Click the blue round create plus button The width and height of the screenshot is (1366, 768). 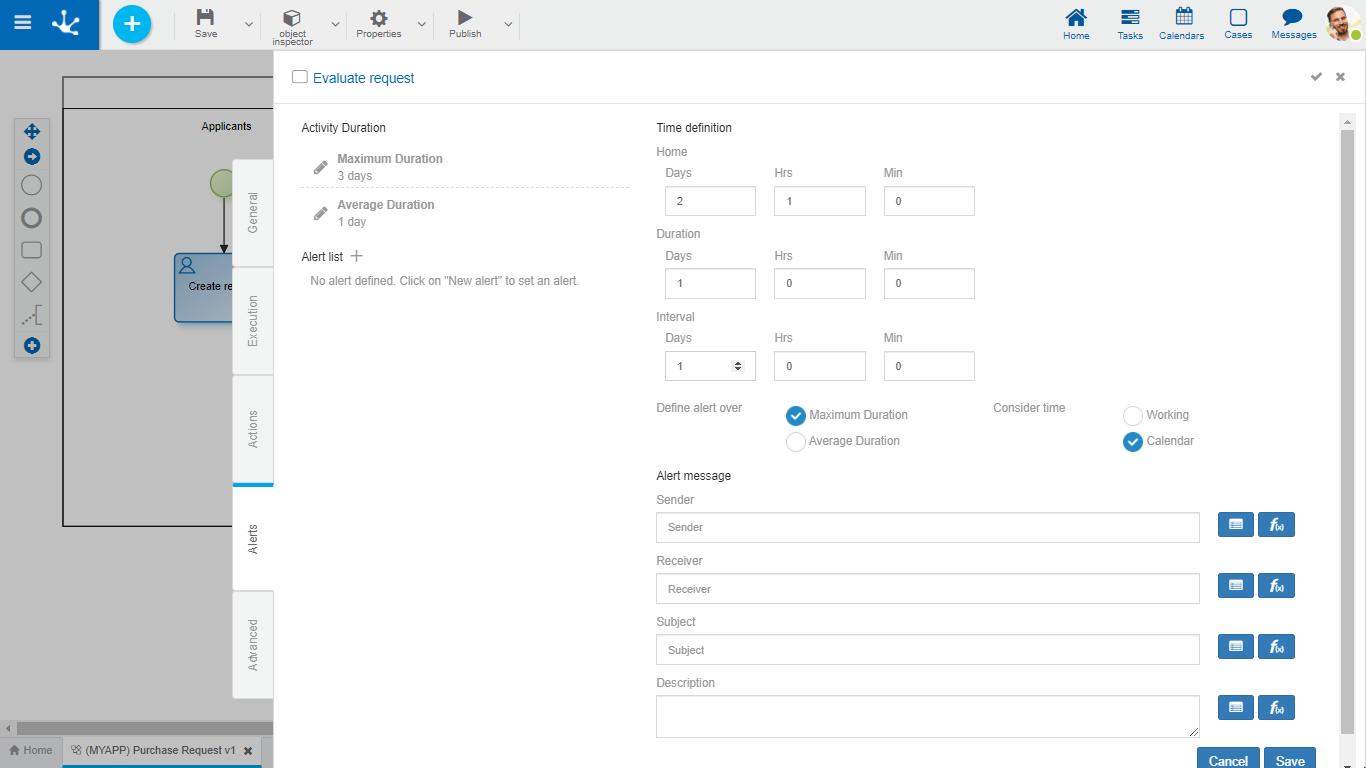pyautogui.click(x=132, y=24)
